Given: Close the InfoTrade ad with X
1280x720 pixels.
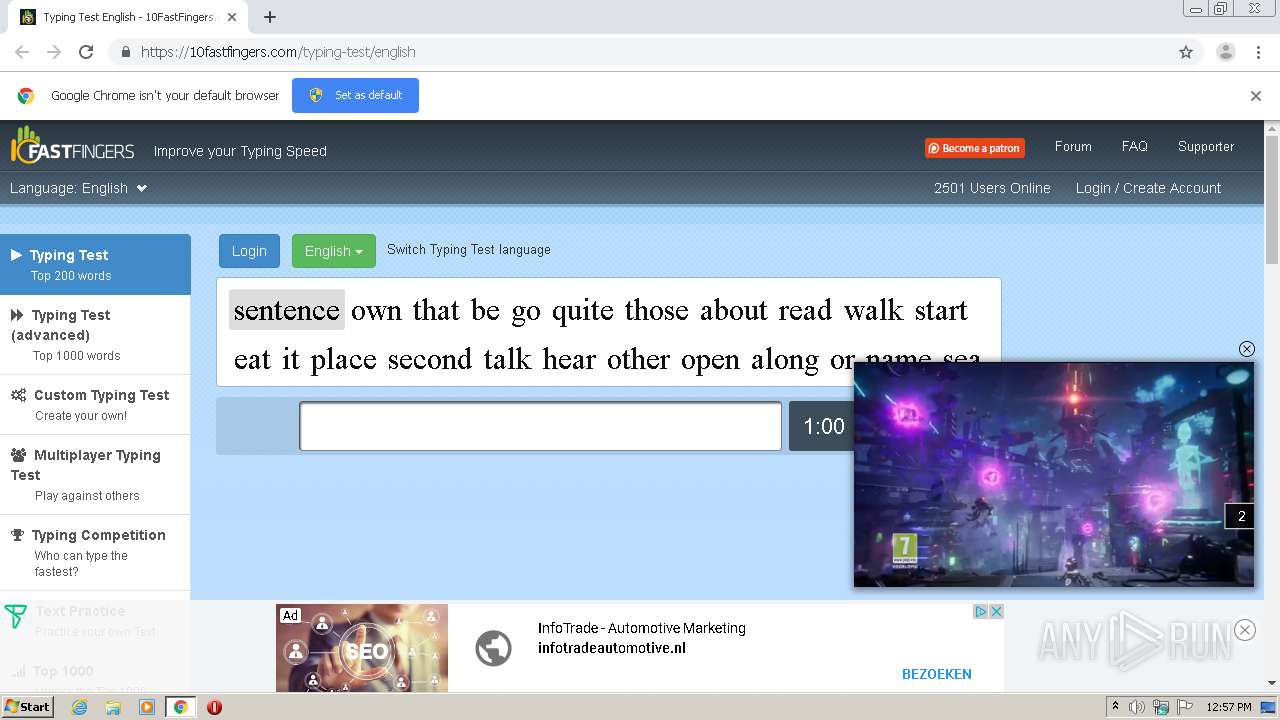Looking at the screenshot, I should pos(996,612).
